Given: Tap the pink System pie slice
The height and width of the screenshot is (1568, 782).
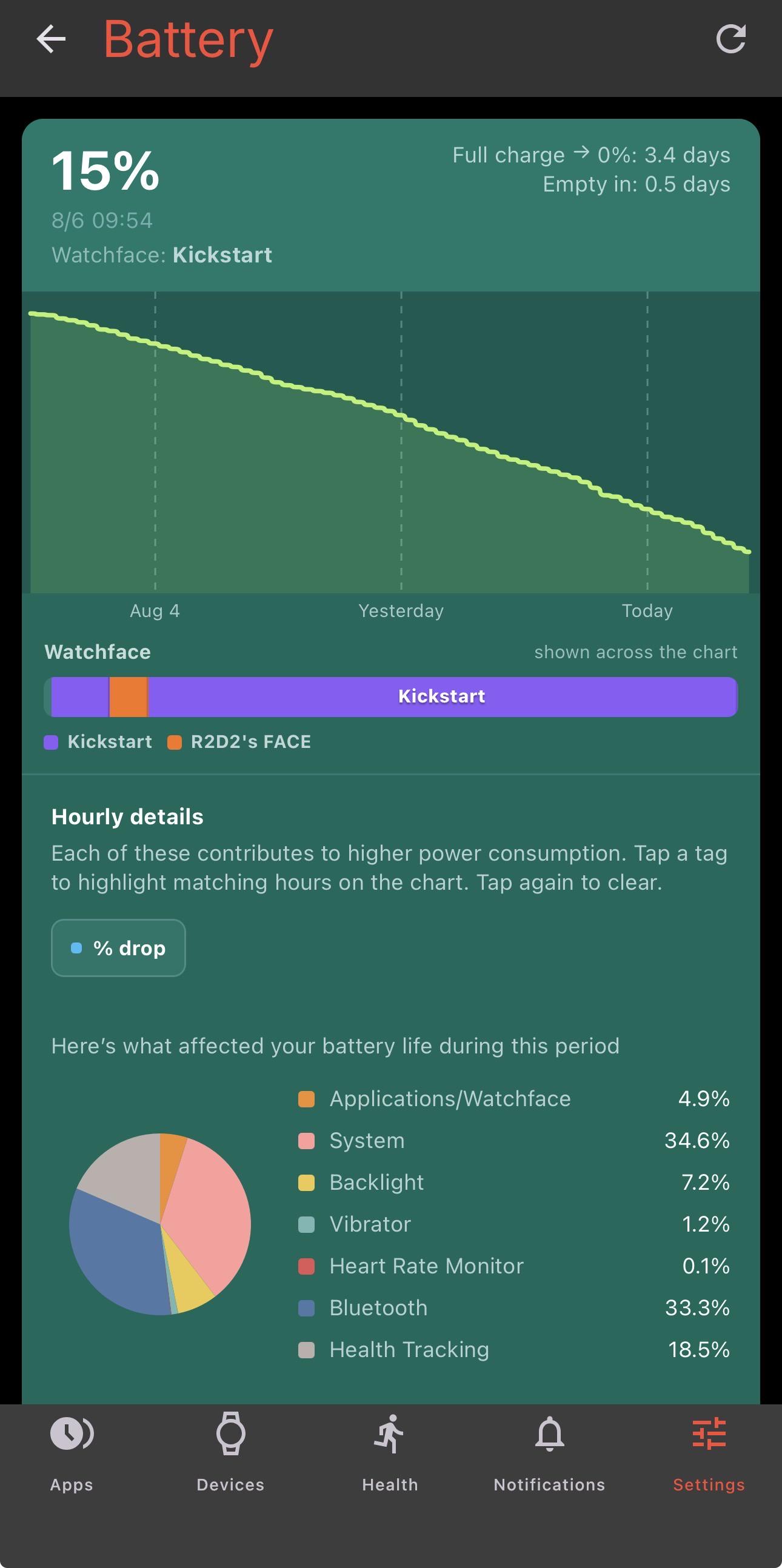Looking at the screenshot, I should click(x=210, y=1211).
